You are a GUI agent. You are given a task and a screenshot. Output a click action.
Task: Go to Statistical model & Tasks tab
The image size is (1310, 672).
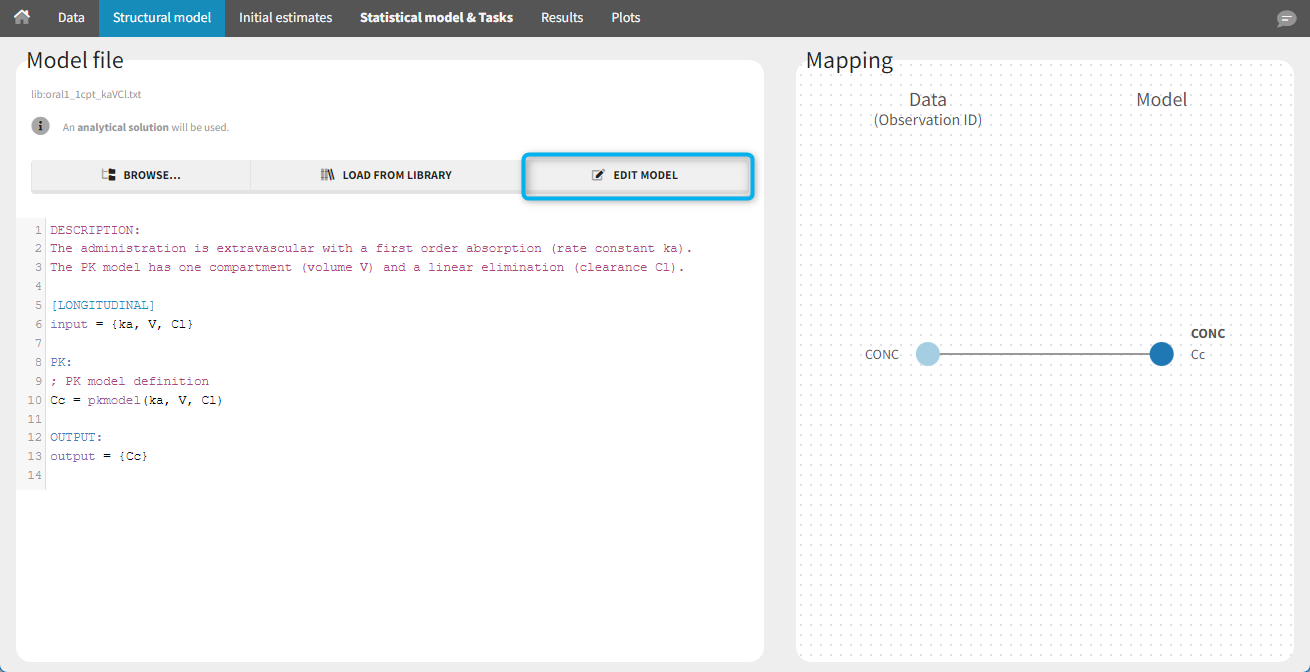click(x=436, y=18)
